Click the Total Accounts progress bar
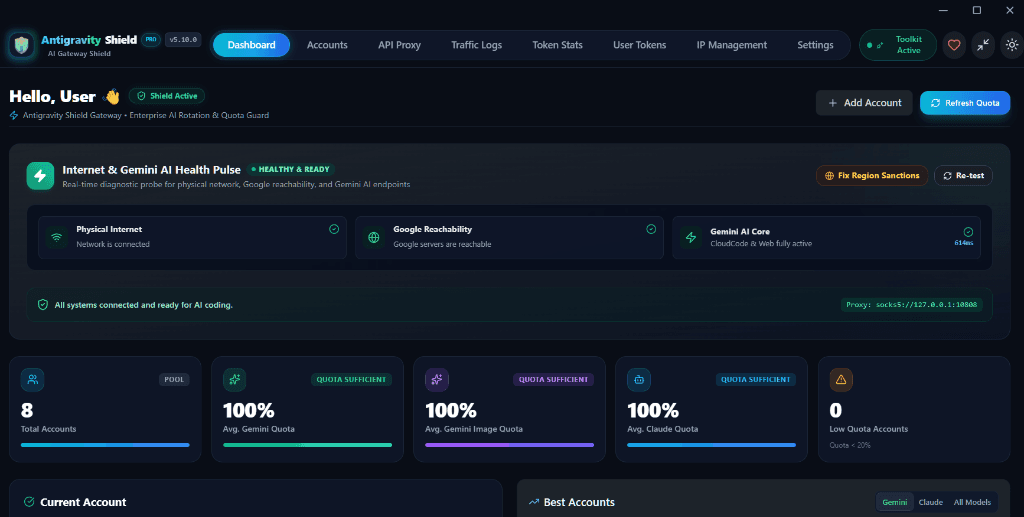 105,445
